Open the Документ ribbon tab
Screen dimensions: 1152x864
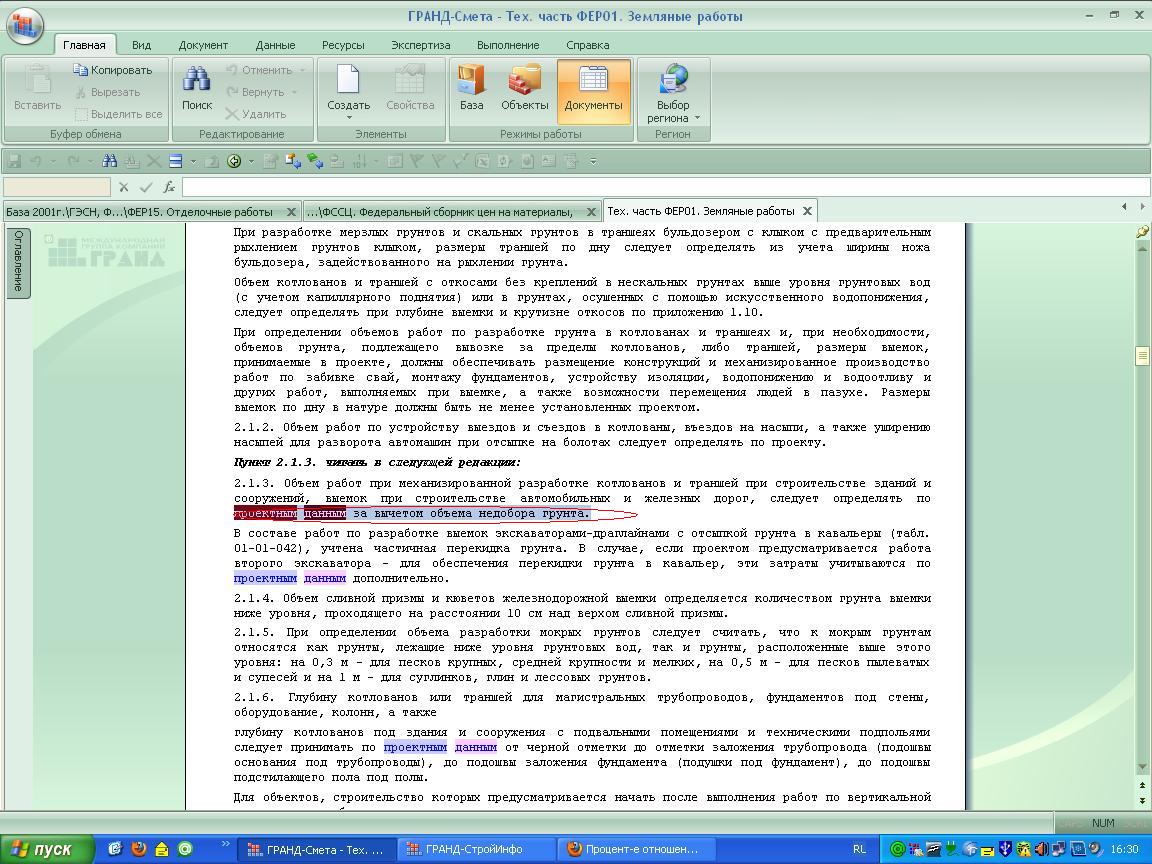tap(203, 45)
